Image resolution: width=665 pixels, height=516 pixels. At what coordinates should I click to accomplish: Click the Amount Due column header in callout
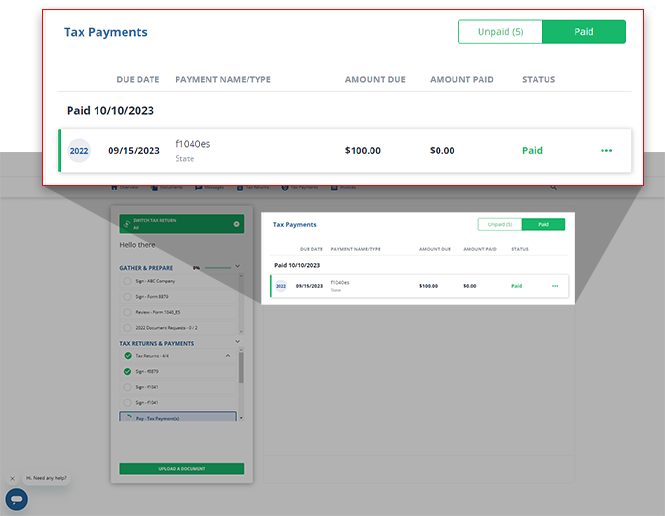pyautogui.click(x=375, y=79)
